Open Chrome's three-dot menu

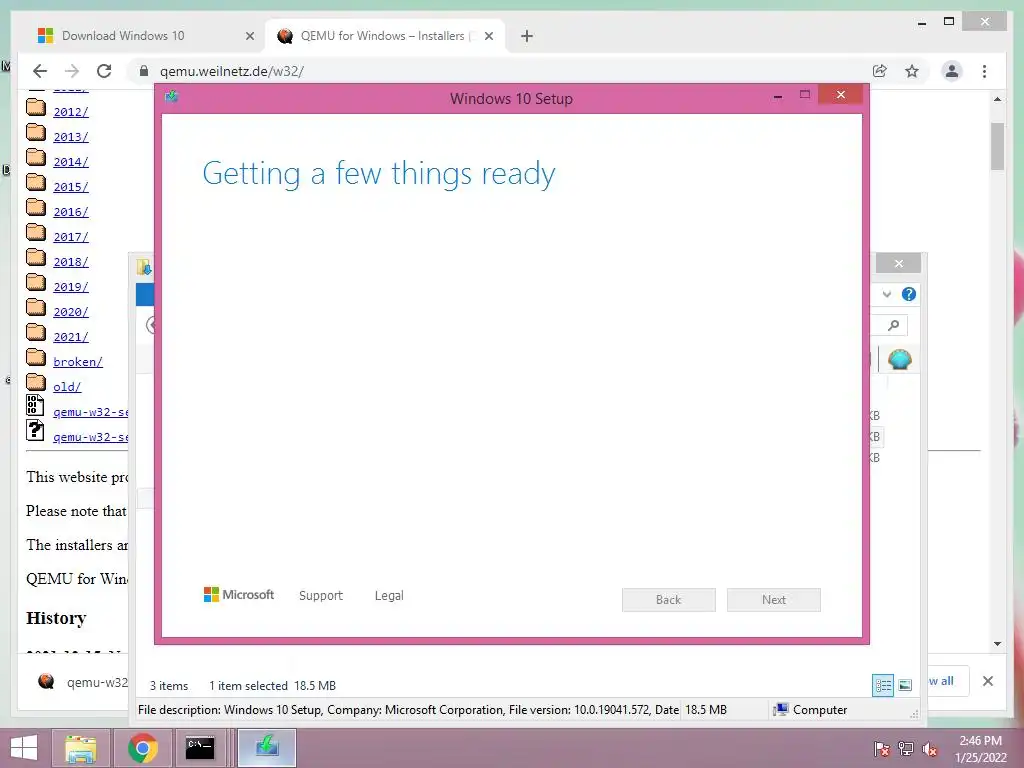pyautogui.click(x=984, y=71)
